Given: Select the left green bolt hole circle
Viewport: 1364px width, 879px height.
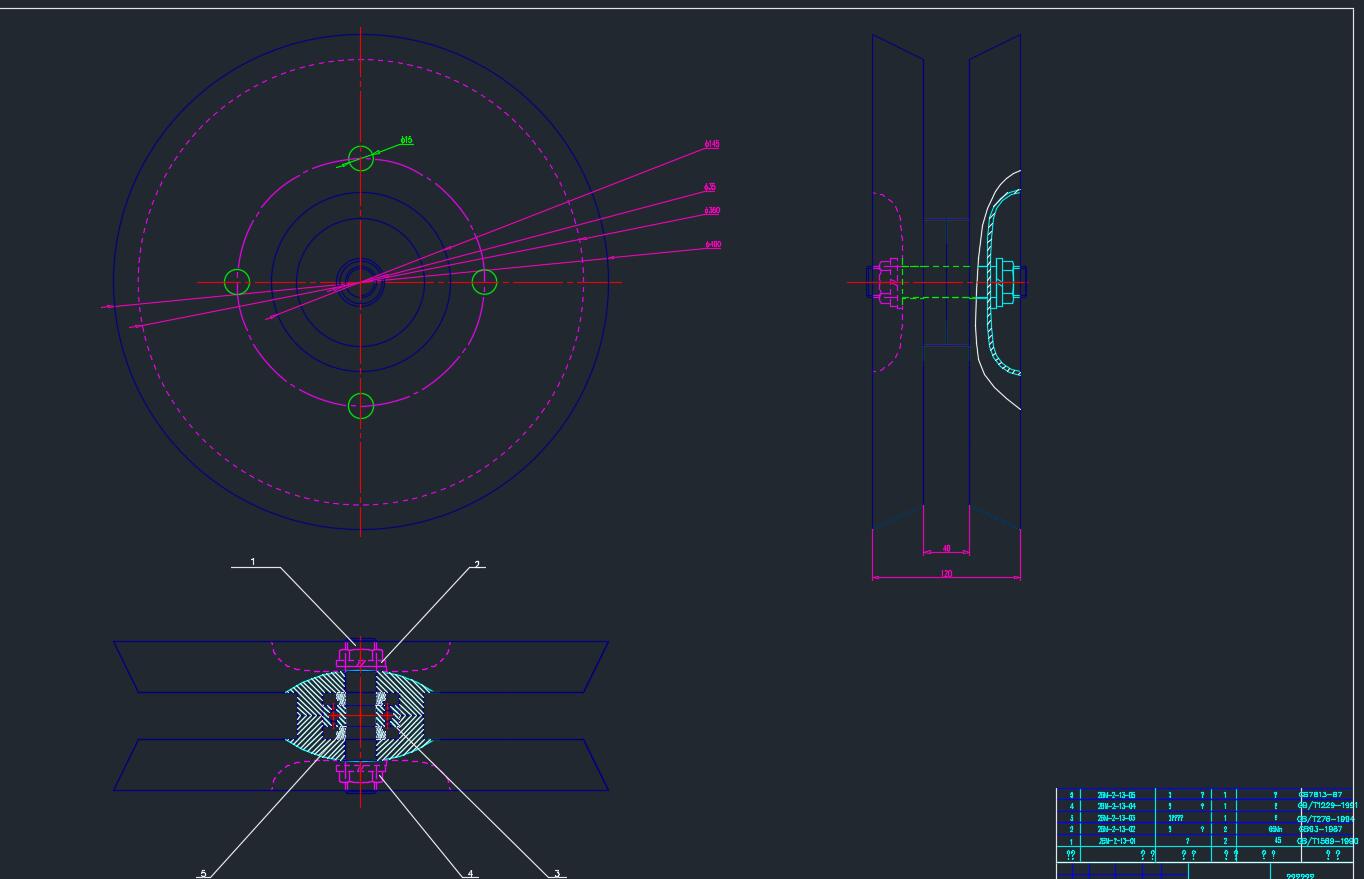Looking at the screenshot, I should click(x=237, y=282).
